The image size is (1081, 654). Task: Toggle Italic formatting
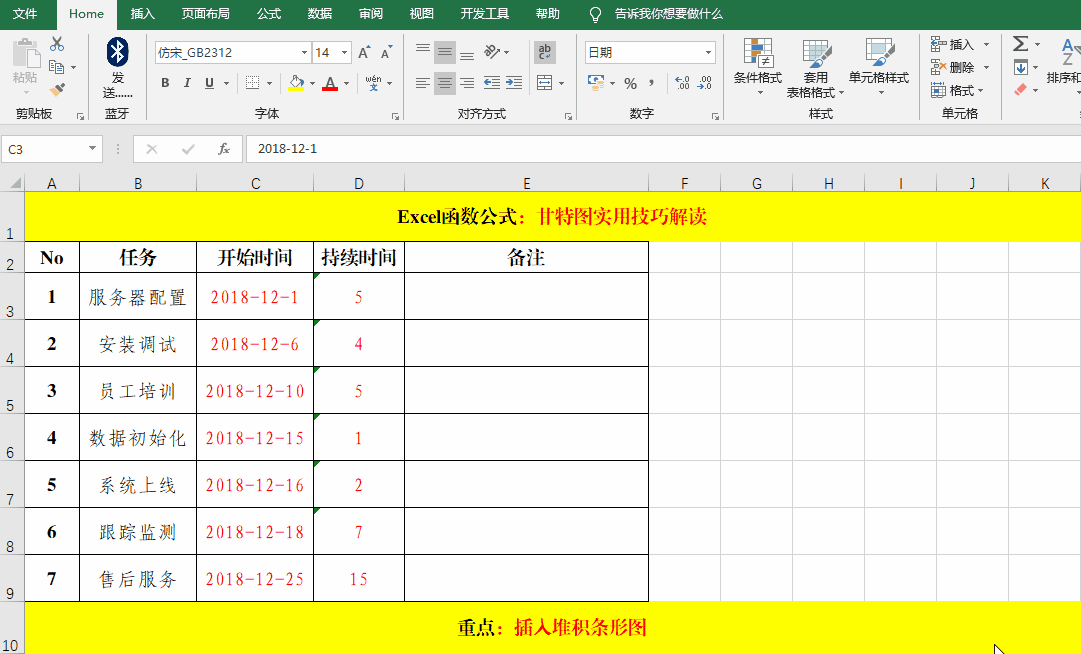[x=187, y=83]
